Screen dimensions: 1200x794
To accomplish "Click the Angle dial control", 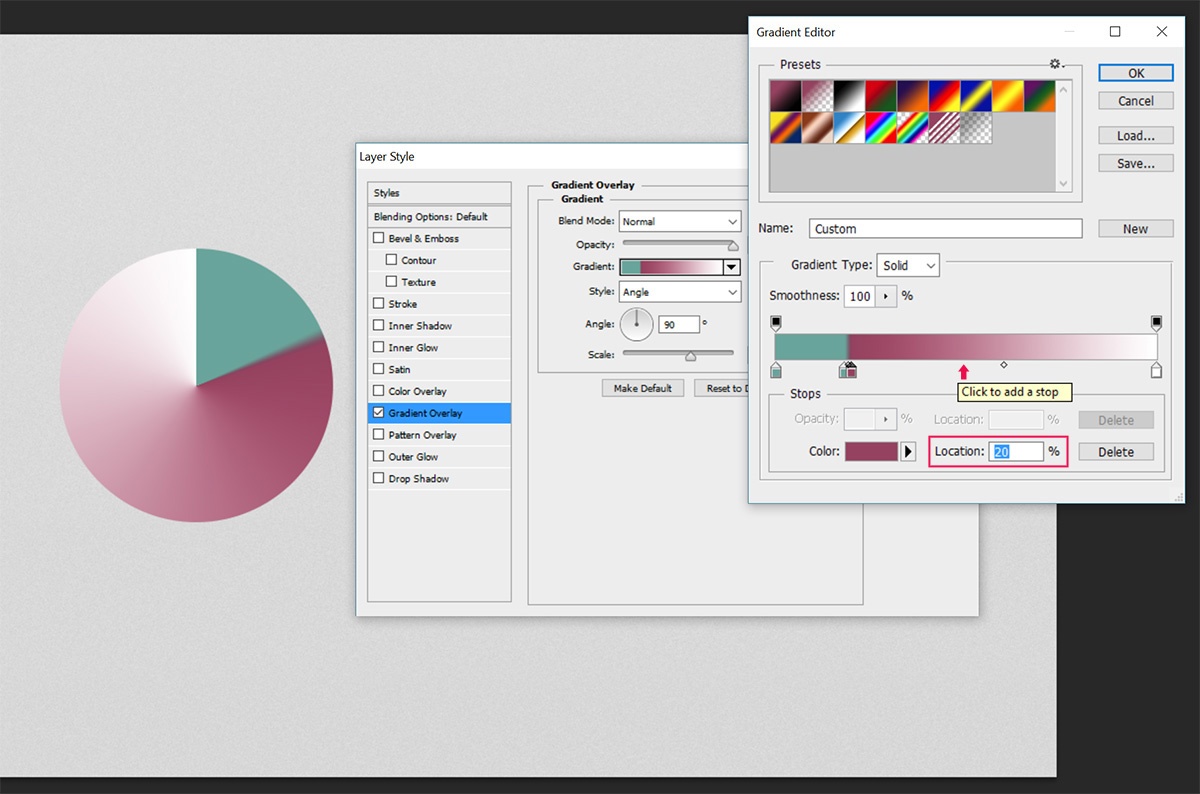I will 636,324.
